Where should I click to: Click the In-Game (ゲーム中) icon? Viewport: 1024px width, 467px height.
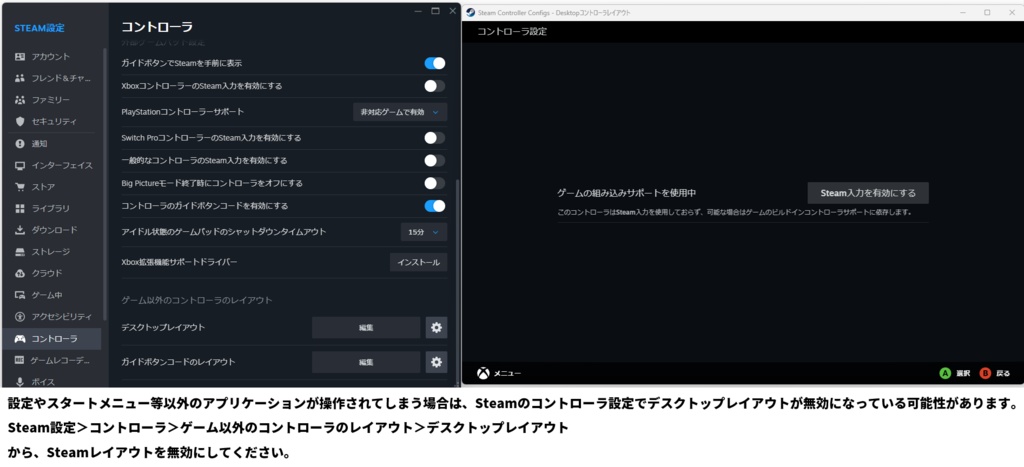20,295
